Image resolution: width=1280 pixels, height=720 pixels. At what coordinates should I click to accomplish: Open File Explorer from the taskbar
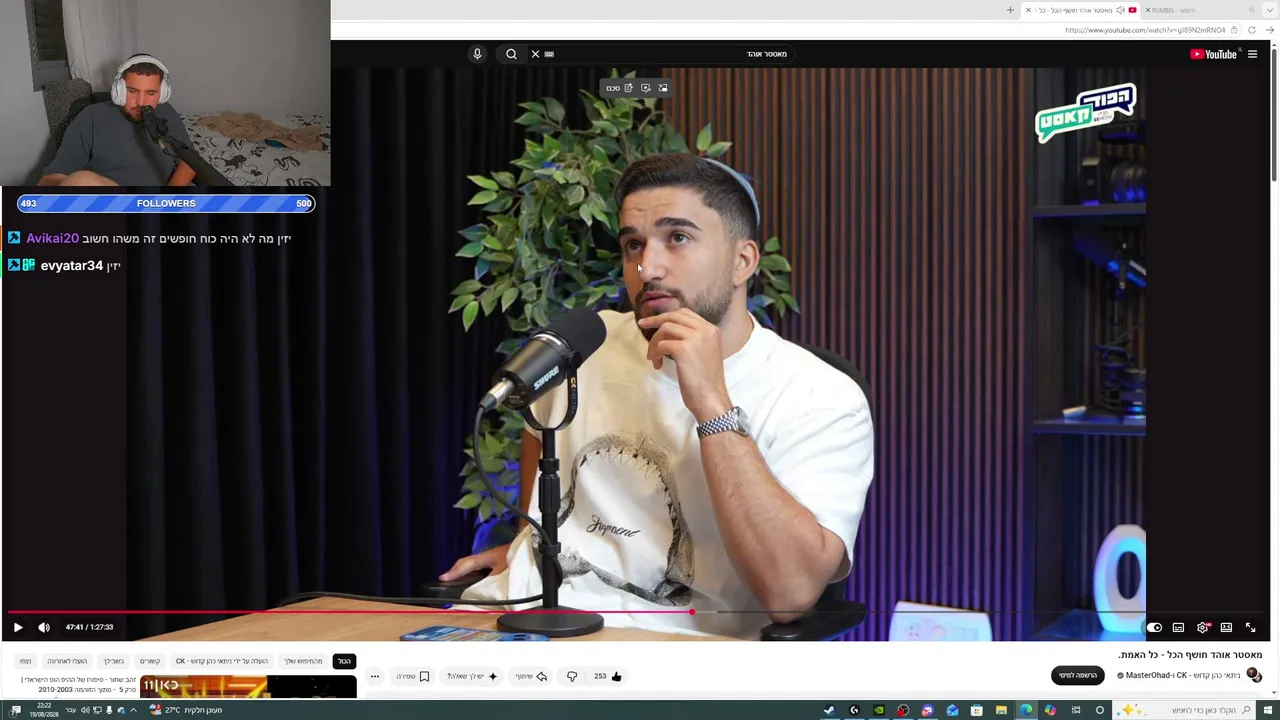click(1001, 710)
